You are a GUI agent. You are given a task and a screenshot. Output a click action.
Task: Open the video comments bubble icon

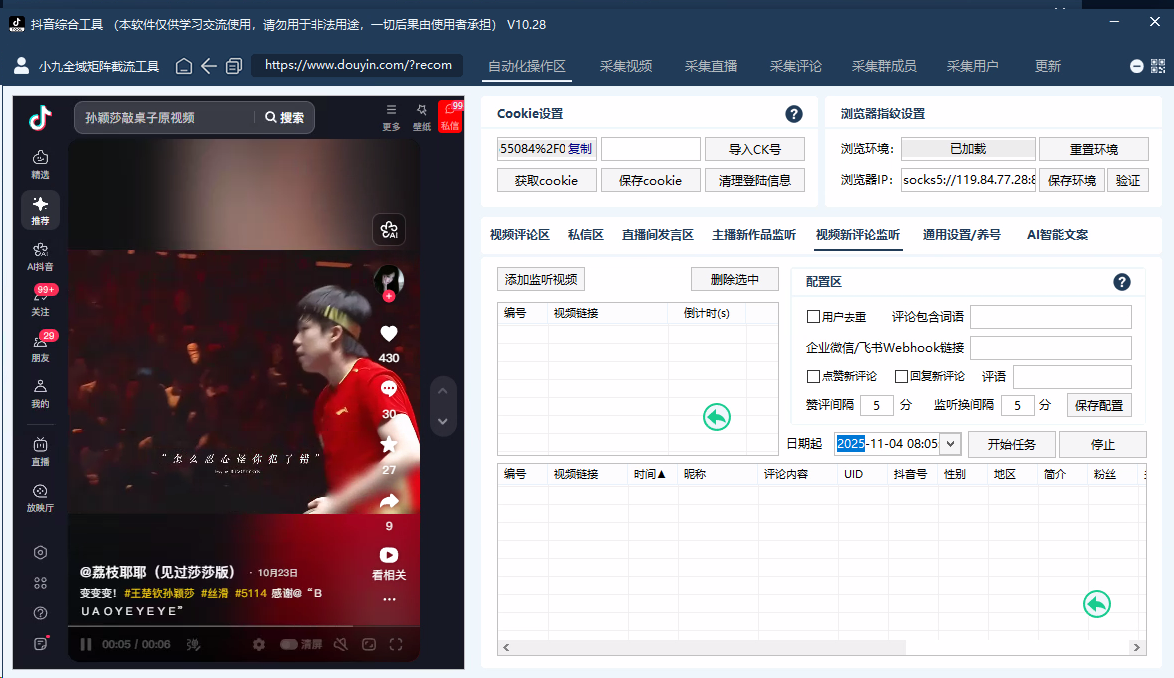(389, 389)
